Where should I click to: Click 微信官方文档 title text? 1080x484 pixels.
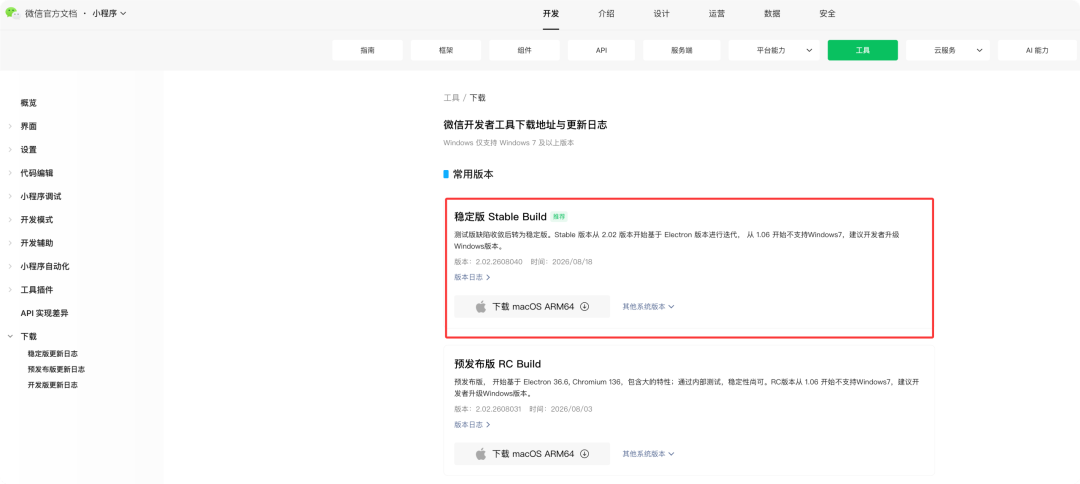click(x=51, y=14)
